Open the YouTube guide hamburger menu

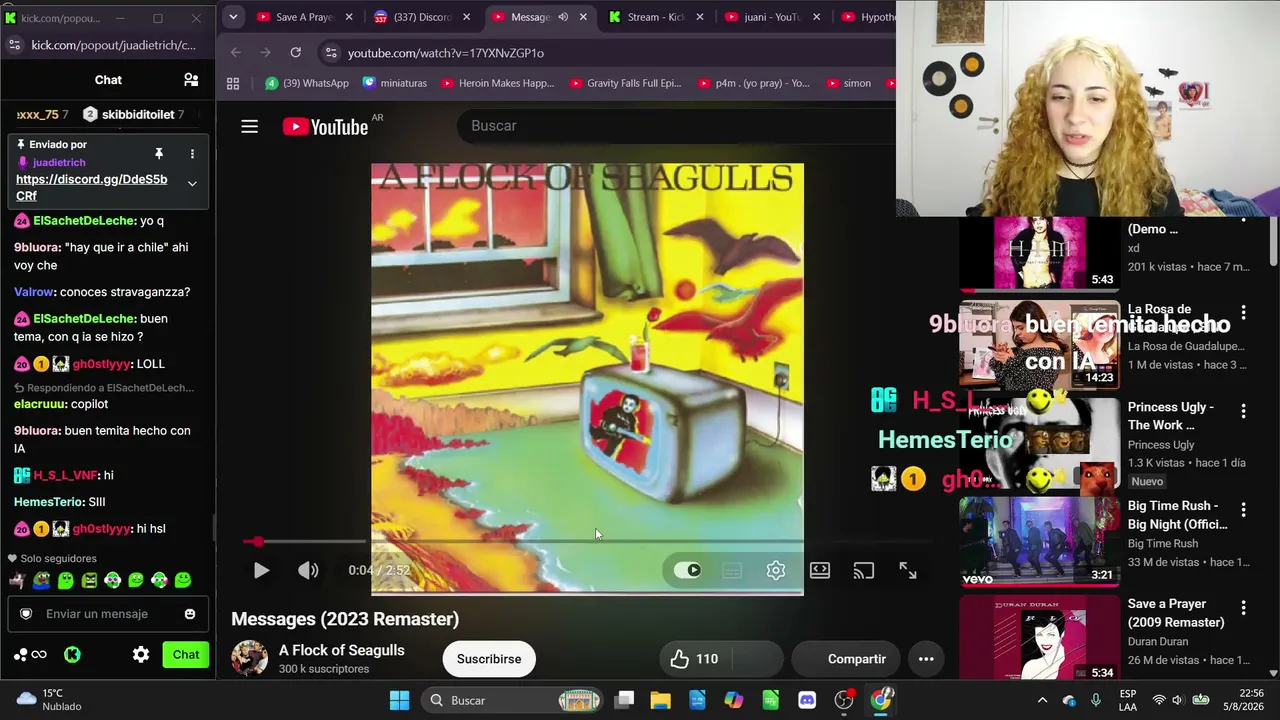(x=250, y=126)
